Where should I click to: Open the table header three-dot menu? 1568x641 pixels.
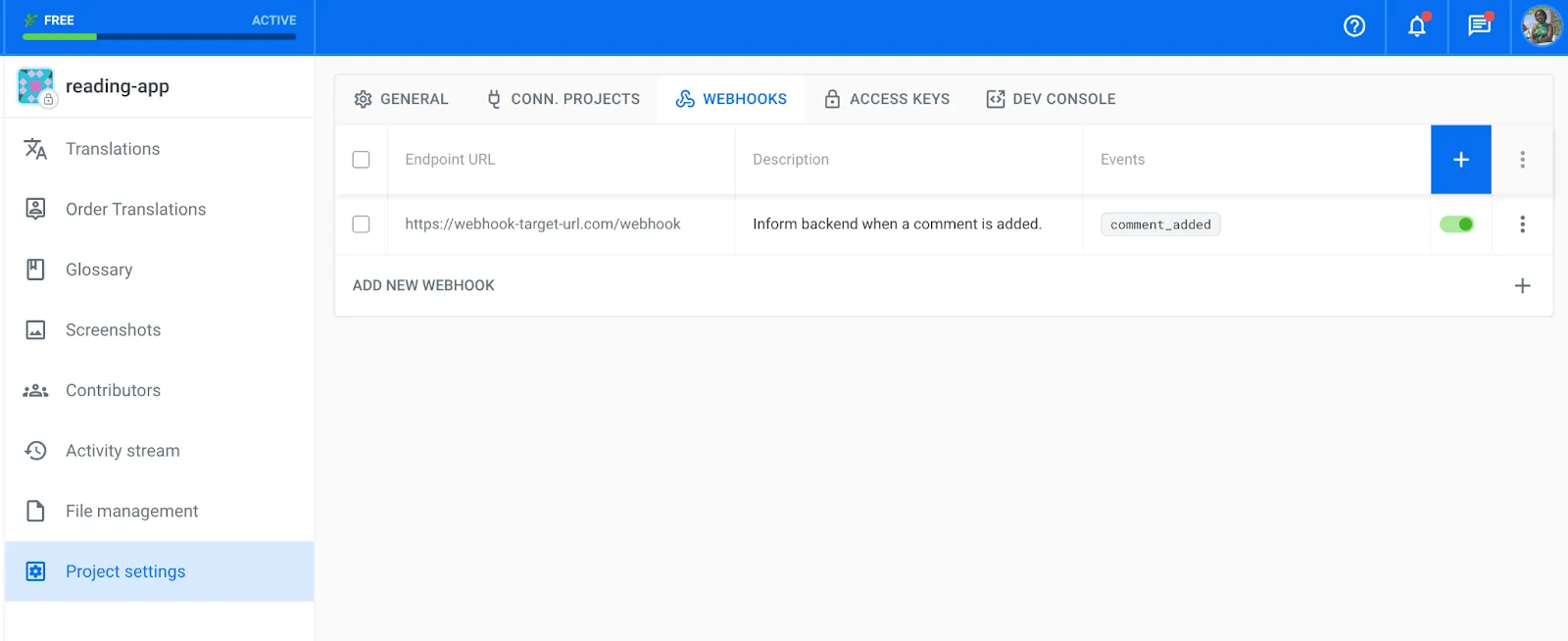coord(1522,160)
